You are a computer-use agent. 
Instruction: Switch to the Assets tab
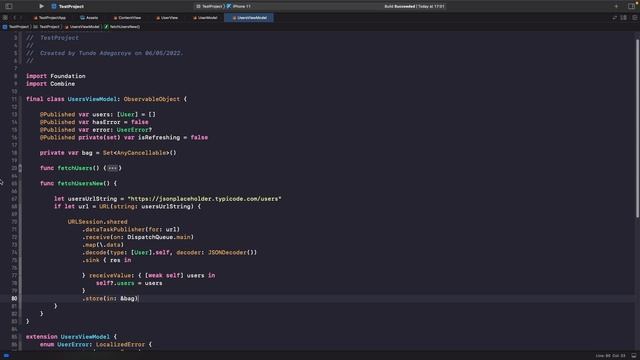(x=89, y=18)
